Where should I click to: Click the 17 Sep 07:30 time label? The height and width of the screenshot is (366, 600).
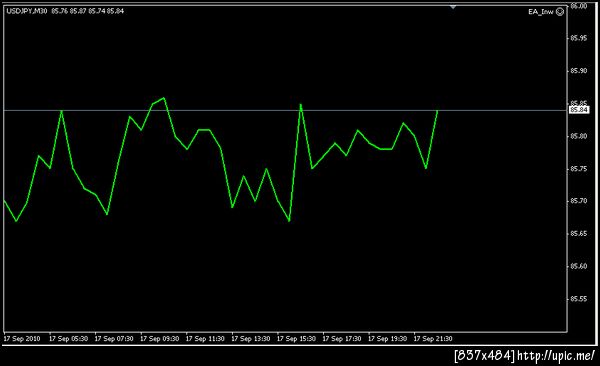[x=114, y=339]
